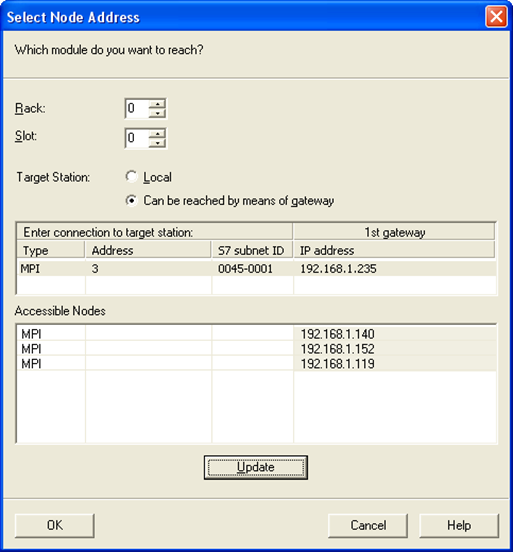Image resolution: width=513 pixels, height=552 pixels.
Task: Click the Type column header
Action: pyautogui.click(x=51, y=250)
